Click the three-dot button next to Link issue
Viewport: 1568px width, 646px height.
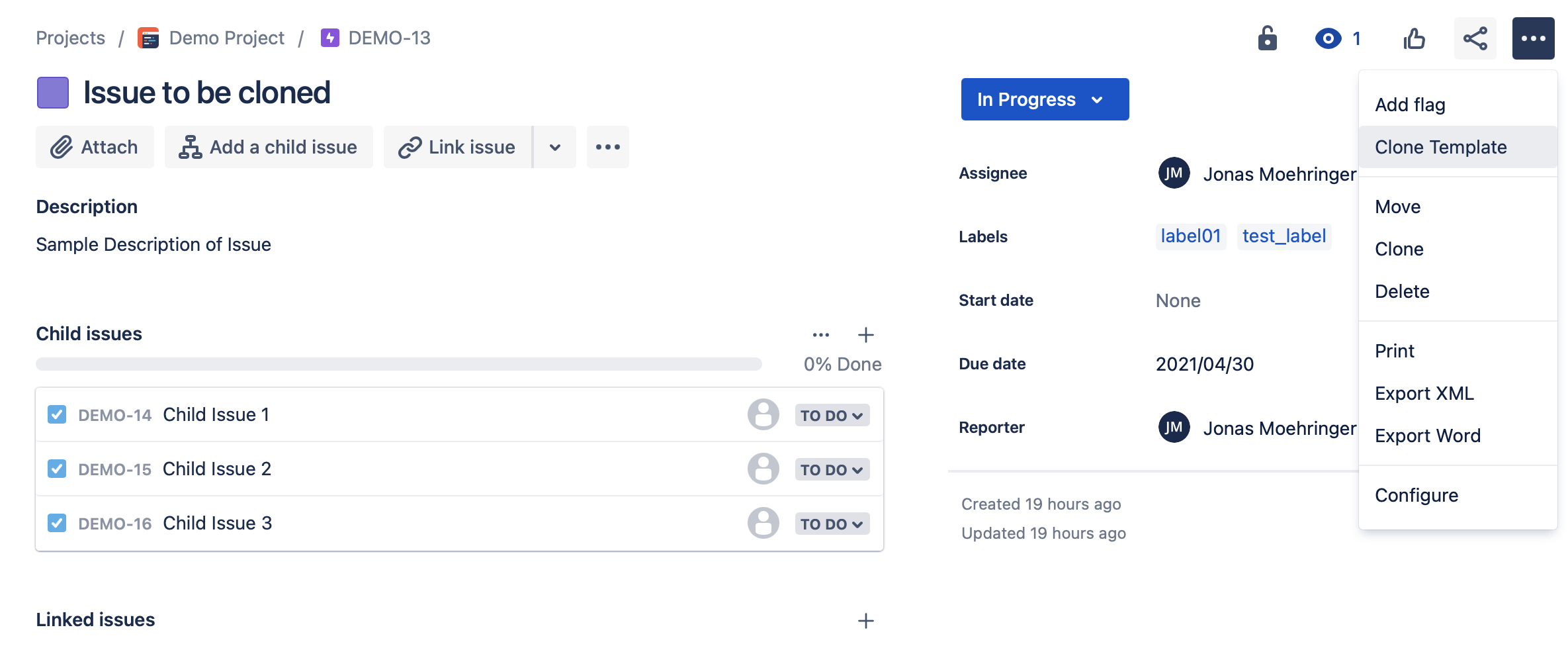[x=607, y=147]
